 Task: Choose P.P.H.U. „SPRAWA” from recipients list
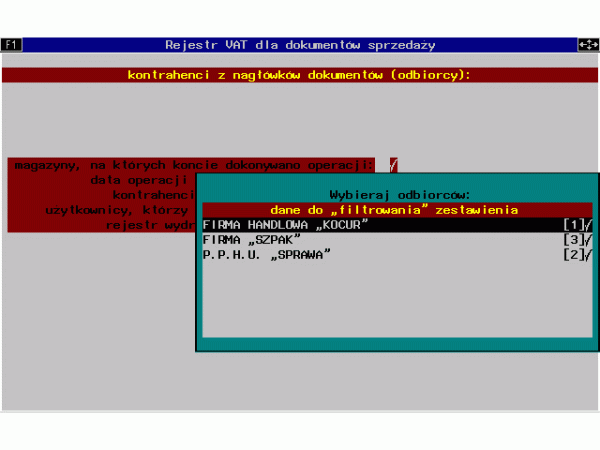click(266, 255)
